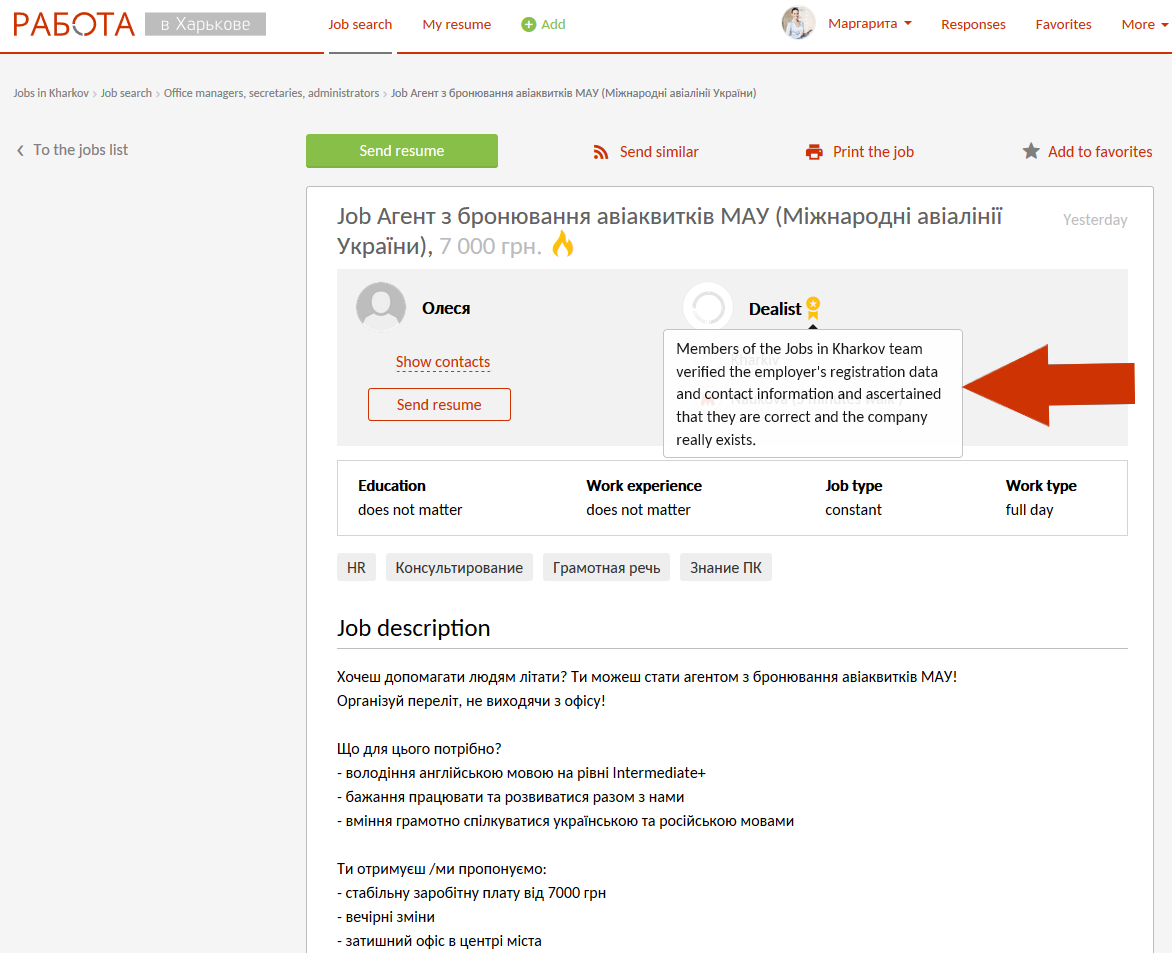Click the green plus Add icon

[x=529, y=25]
